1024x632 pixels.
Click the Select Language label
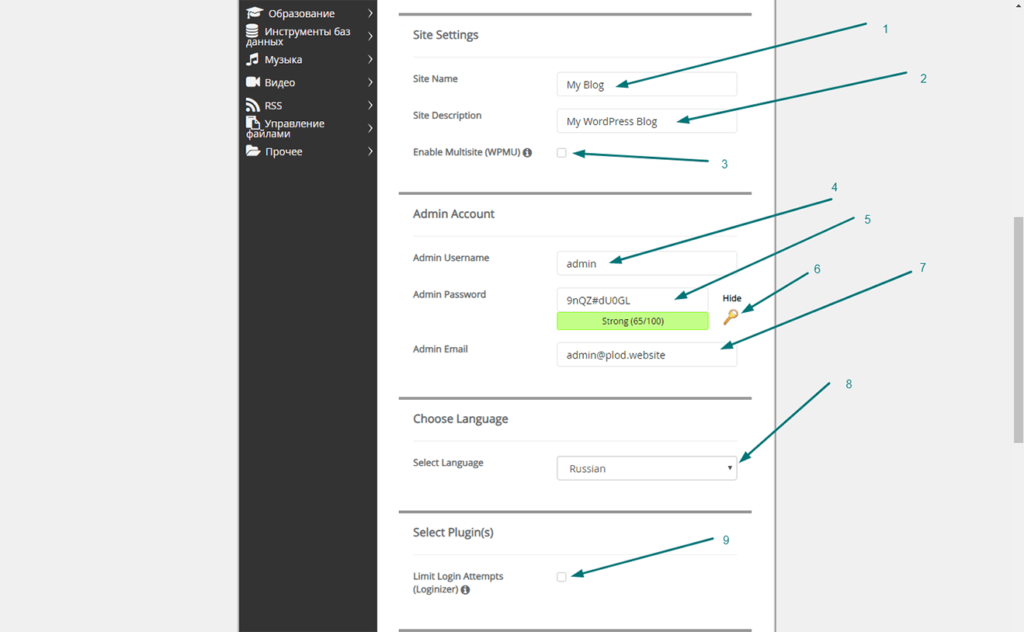(448, 462)
